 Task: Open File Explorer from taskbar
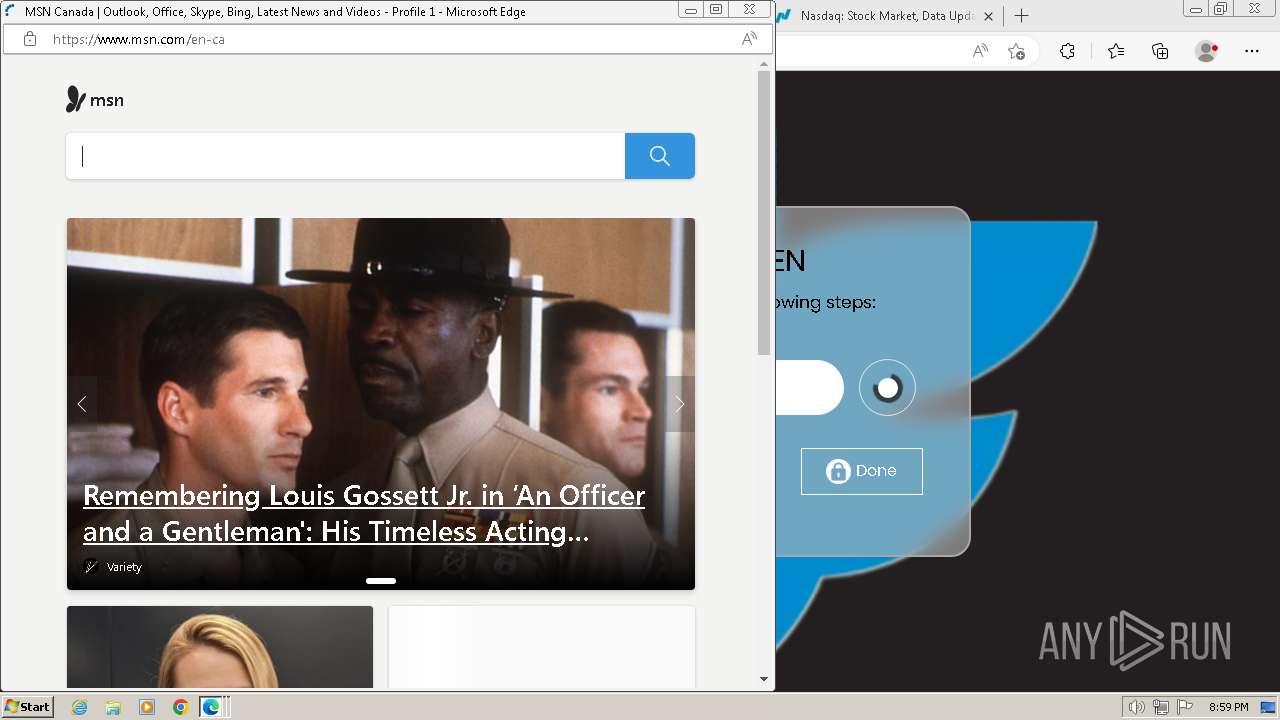113,707
